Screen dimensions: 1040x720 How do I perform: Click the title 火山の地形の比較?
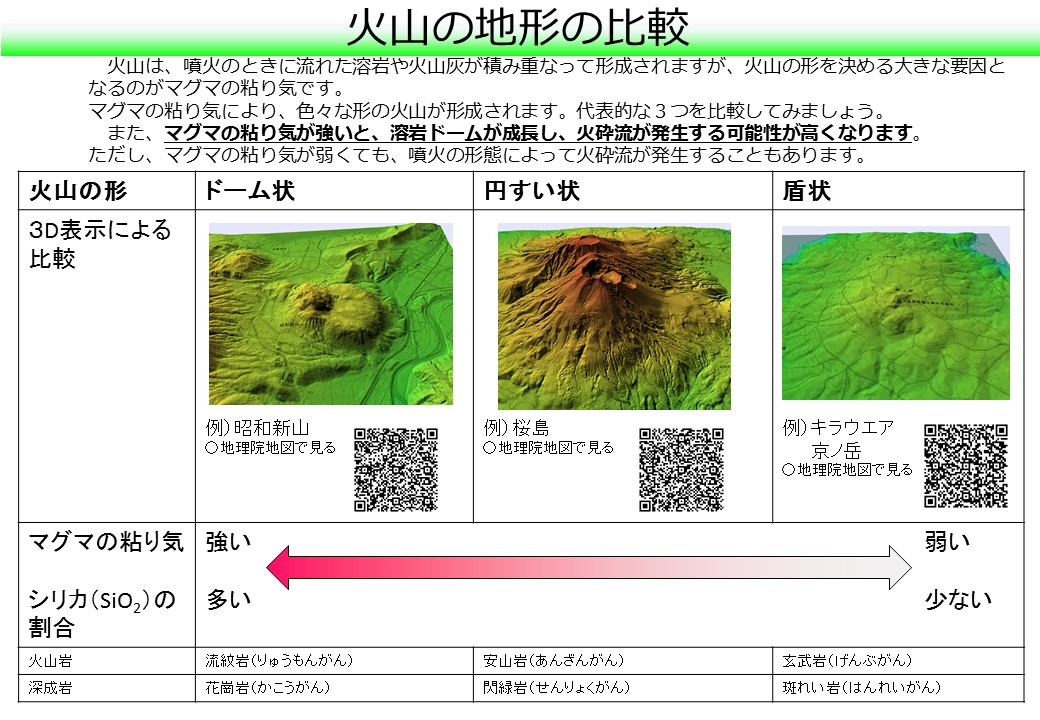(x=518, y=28)
